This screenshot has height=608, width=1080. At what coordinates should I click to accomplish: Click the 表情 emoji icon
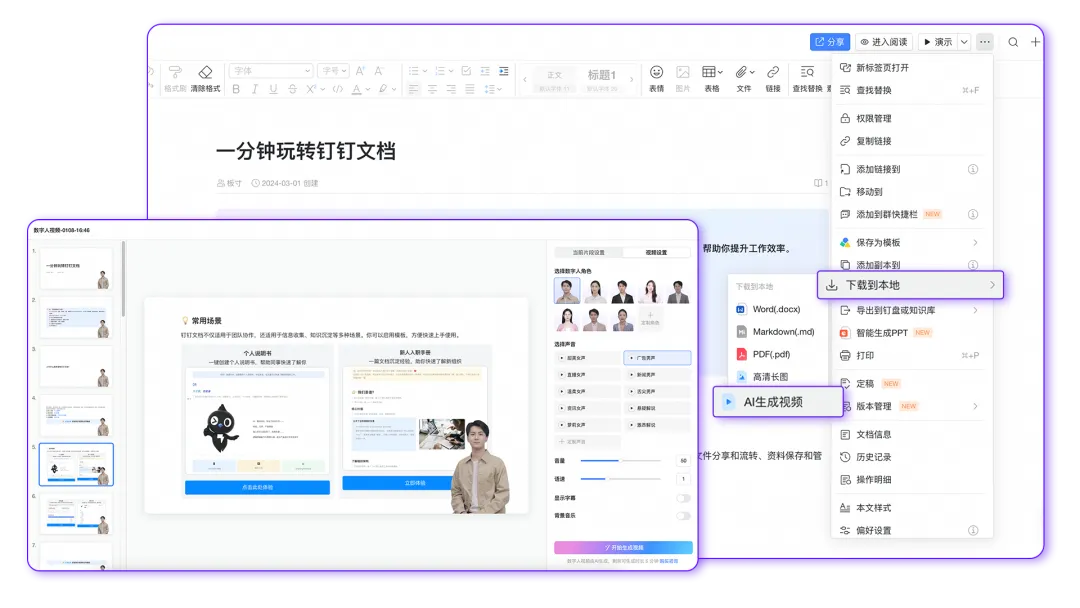click(x=656, y=72)
